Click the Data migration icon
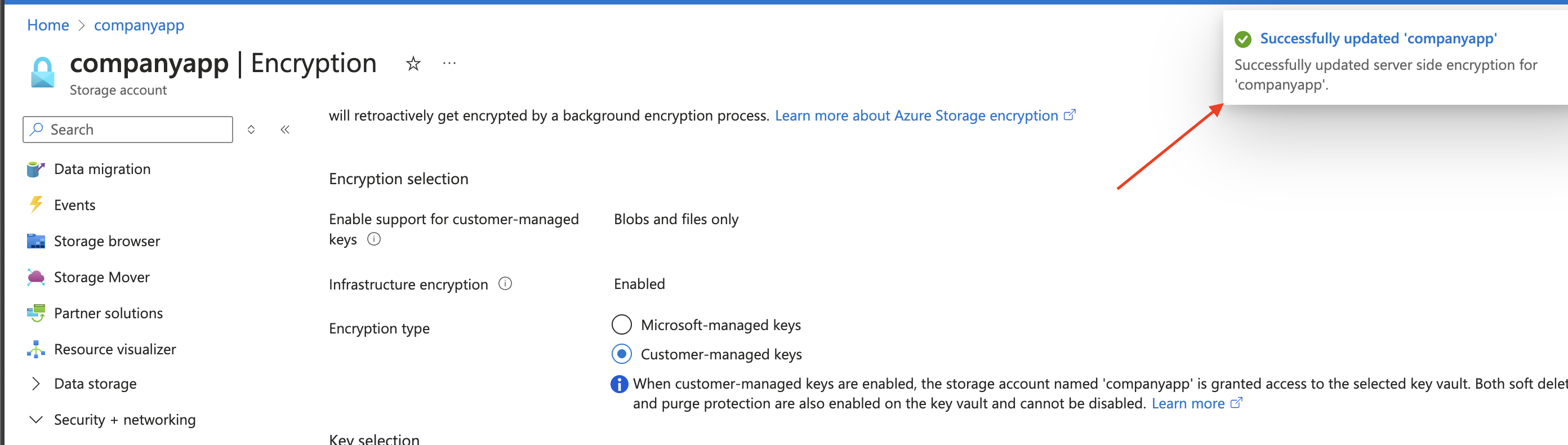 click(x=36, y=169)
